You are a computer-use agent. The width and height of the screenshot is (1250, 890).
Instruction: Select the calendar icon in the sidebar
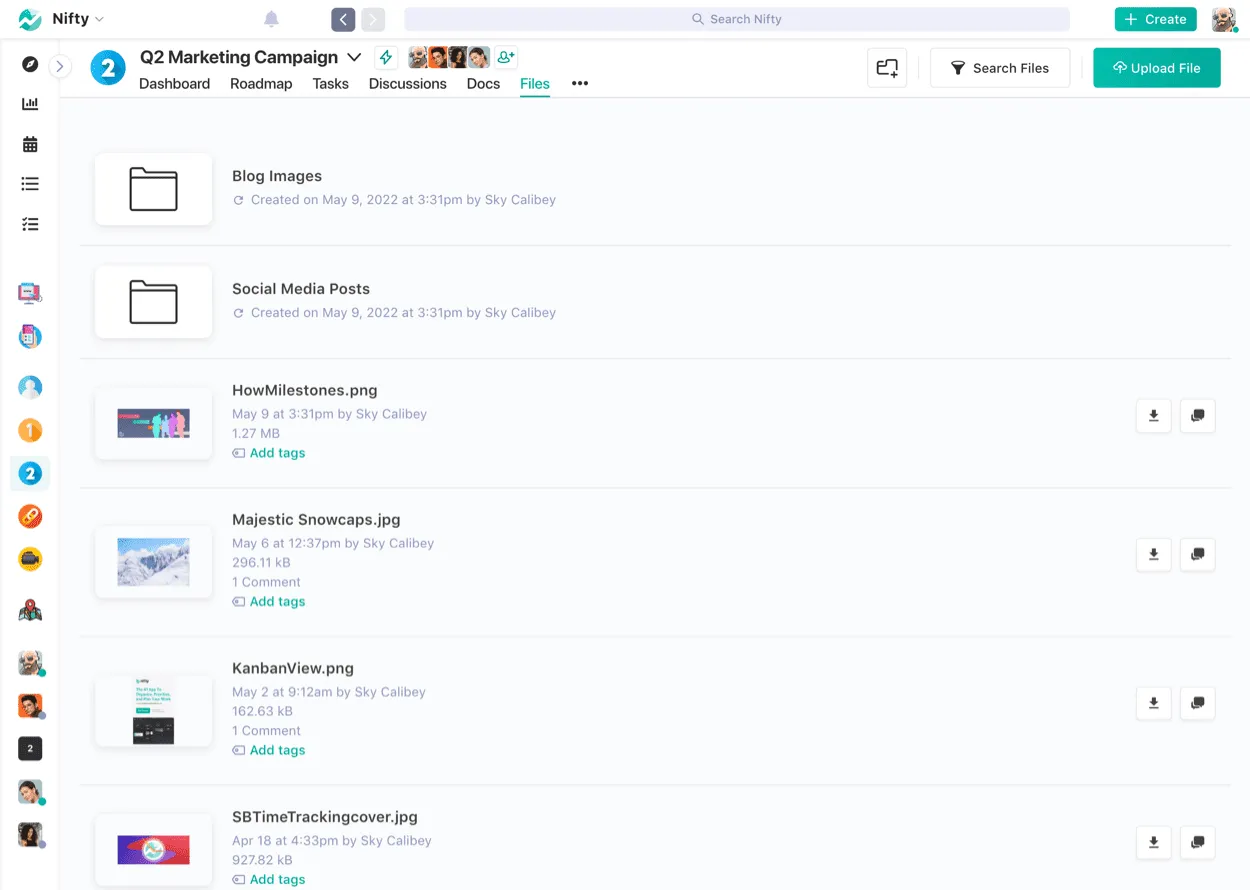29,143
